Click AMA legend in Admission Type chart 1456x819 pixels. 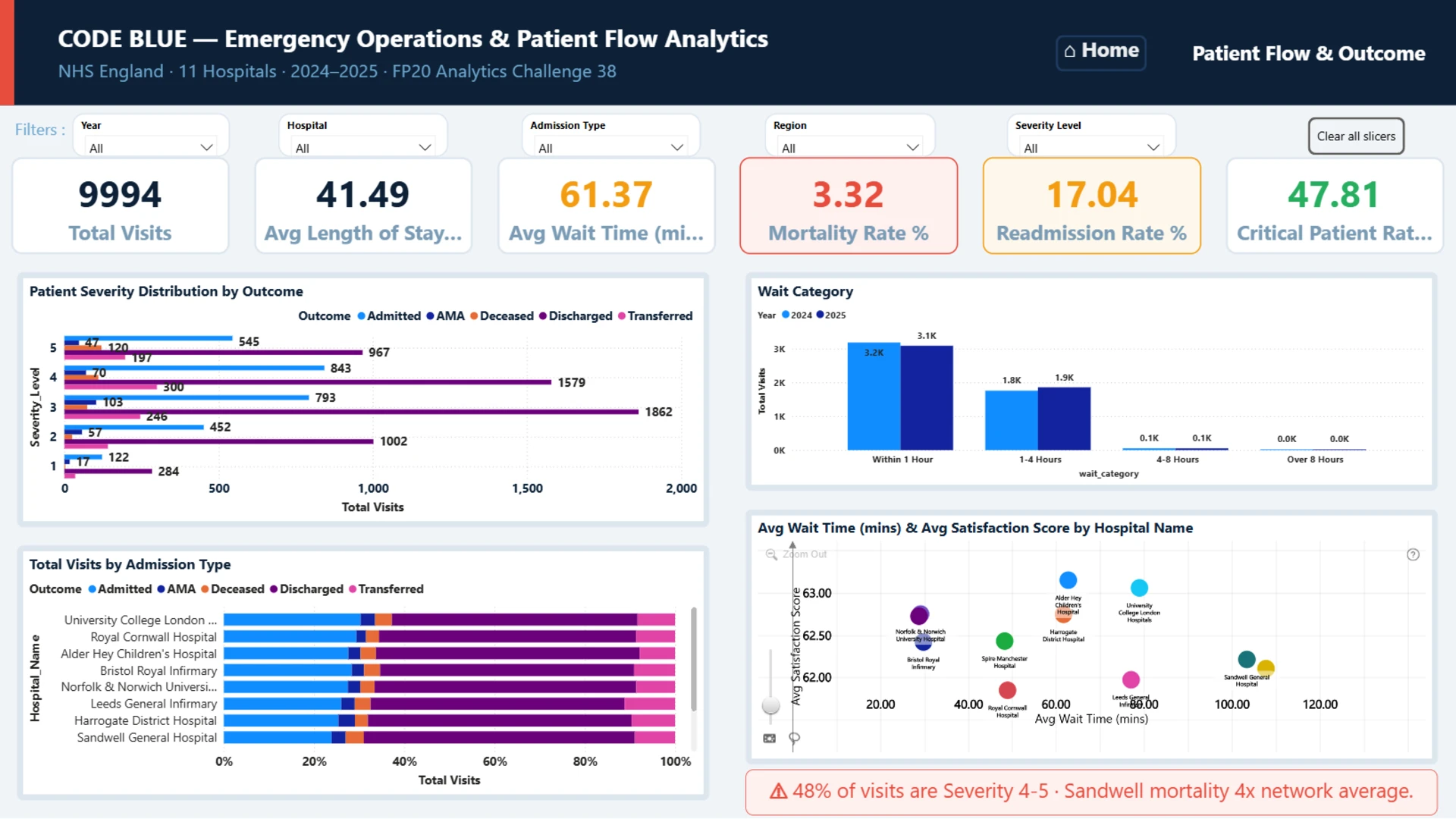coord(176,589)
